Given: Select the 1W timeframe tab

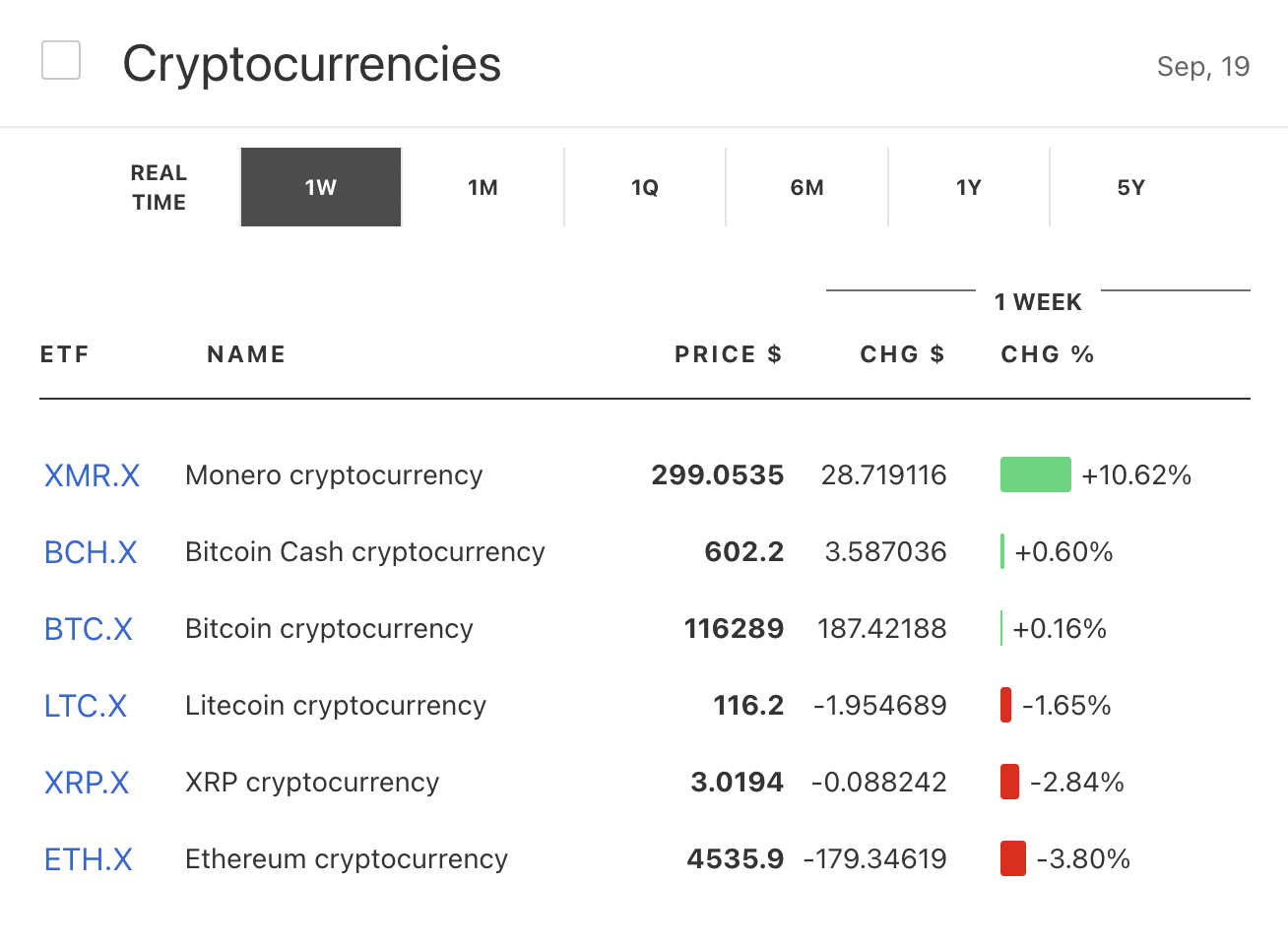Looking at the screenshot, I should tap(321, 187).
